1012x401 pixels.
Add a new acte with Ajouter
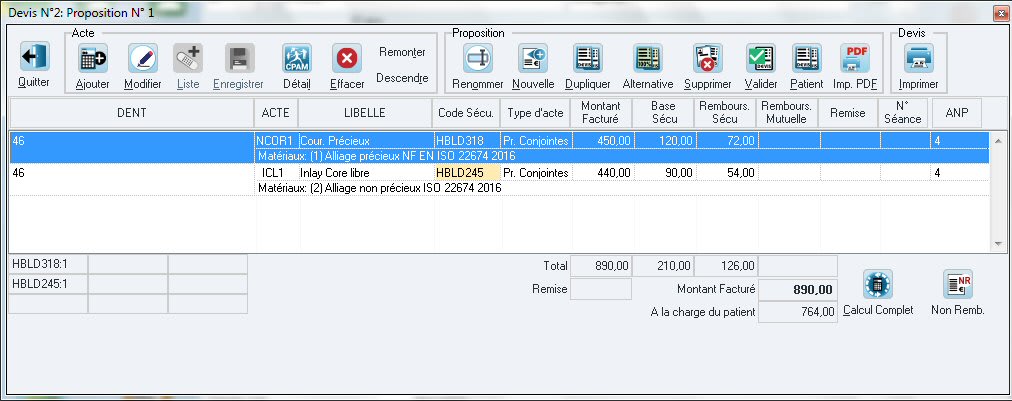pos(93,58)
